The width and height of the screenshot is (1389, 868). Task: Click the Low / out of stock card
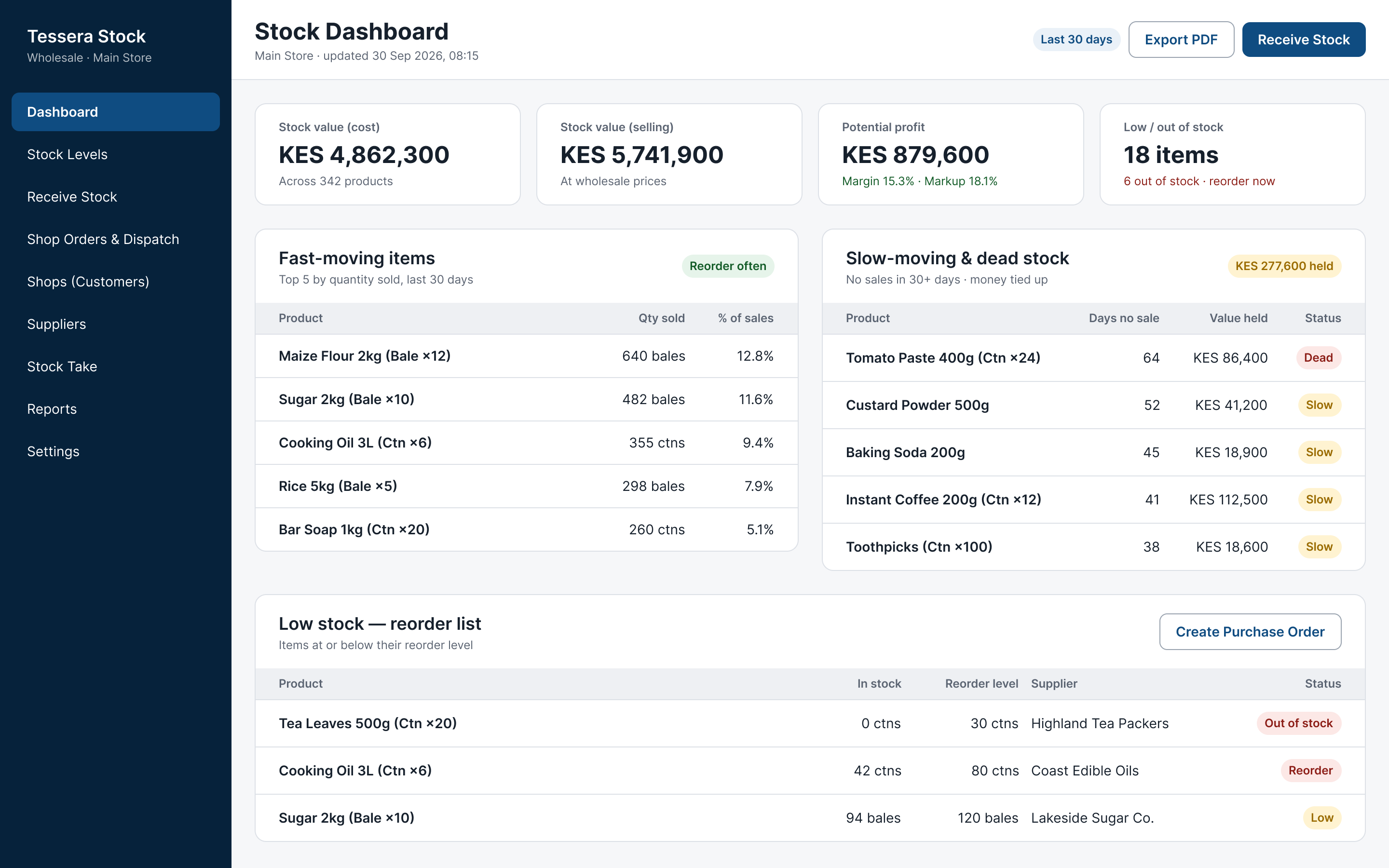point(1232,154)
